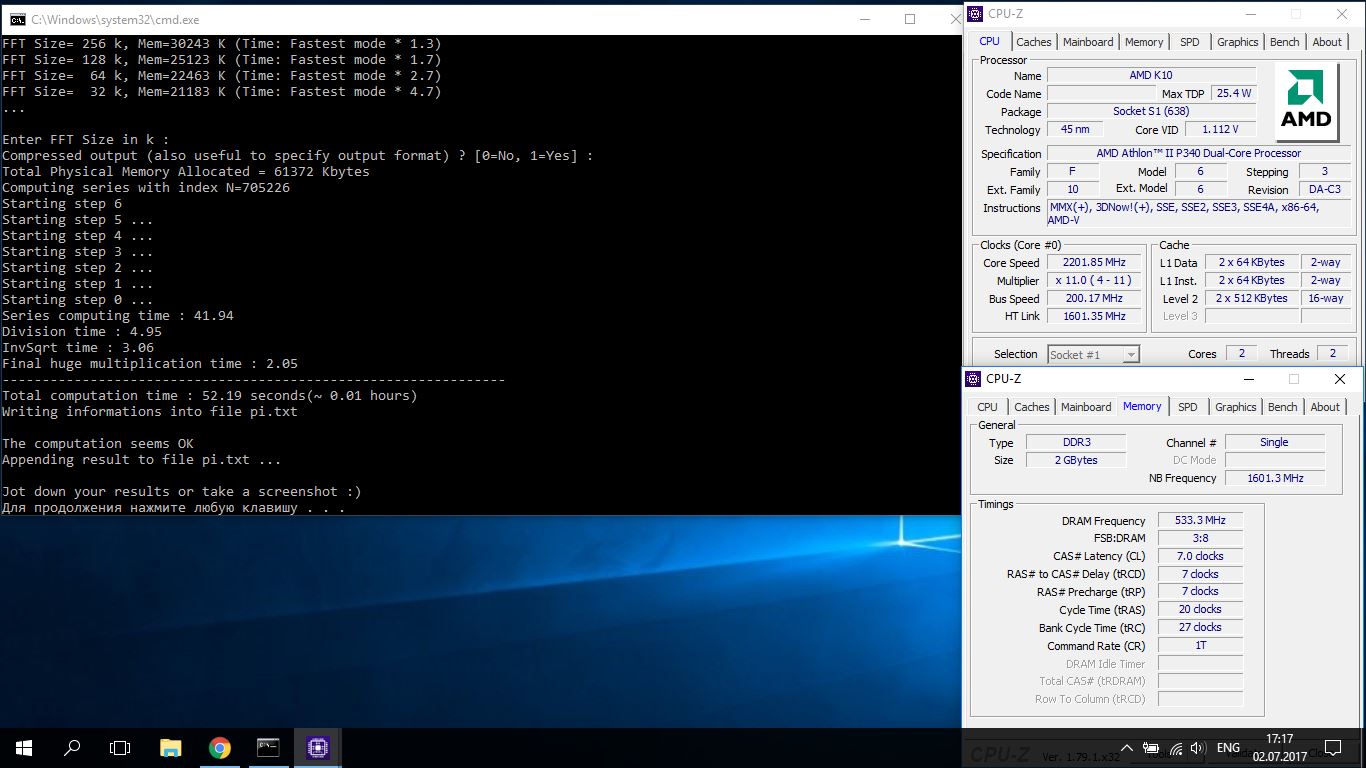Image resolution: width=1366 pixels, height=768 pixels.
Task: Select Caches tab in CPU-Z processor window
Action: (1033, 42)
